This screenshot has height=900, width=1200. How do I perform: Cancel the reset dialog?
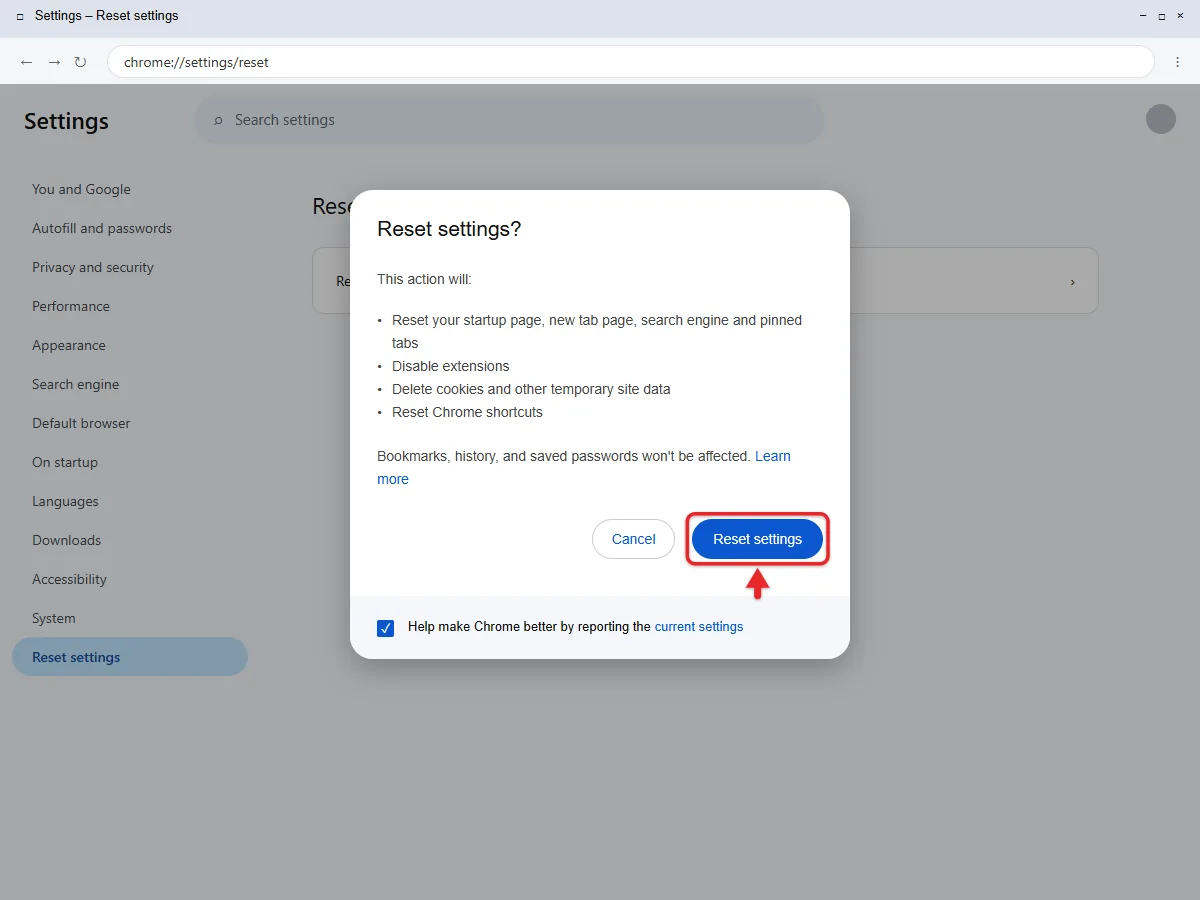tap(633, 539)
